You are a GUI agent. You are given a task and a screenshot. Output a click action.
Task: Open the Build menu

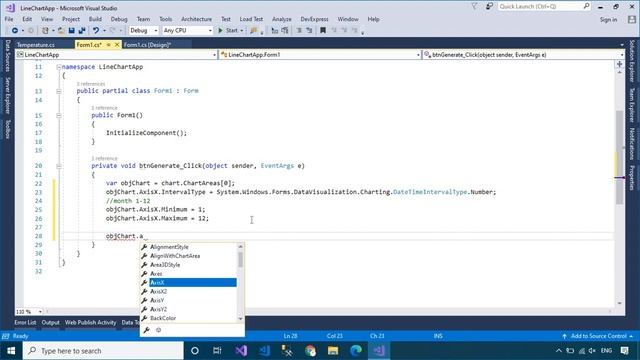95,19
